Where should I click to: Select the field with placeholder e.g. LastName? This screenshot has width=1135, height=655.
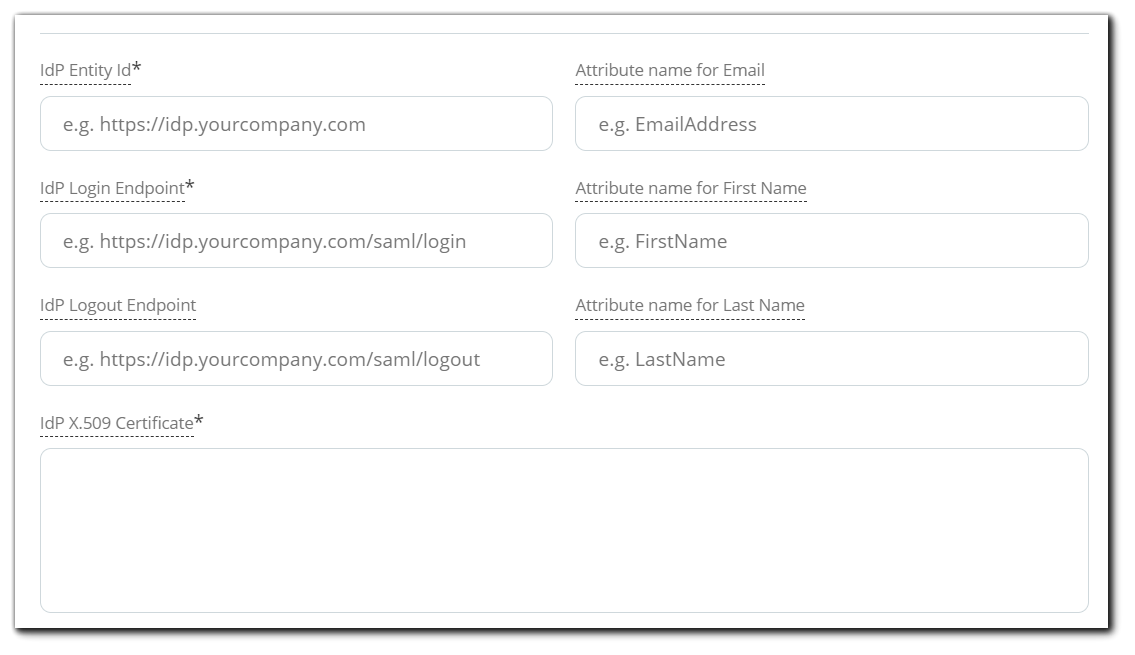pos(832,359)
